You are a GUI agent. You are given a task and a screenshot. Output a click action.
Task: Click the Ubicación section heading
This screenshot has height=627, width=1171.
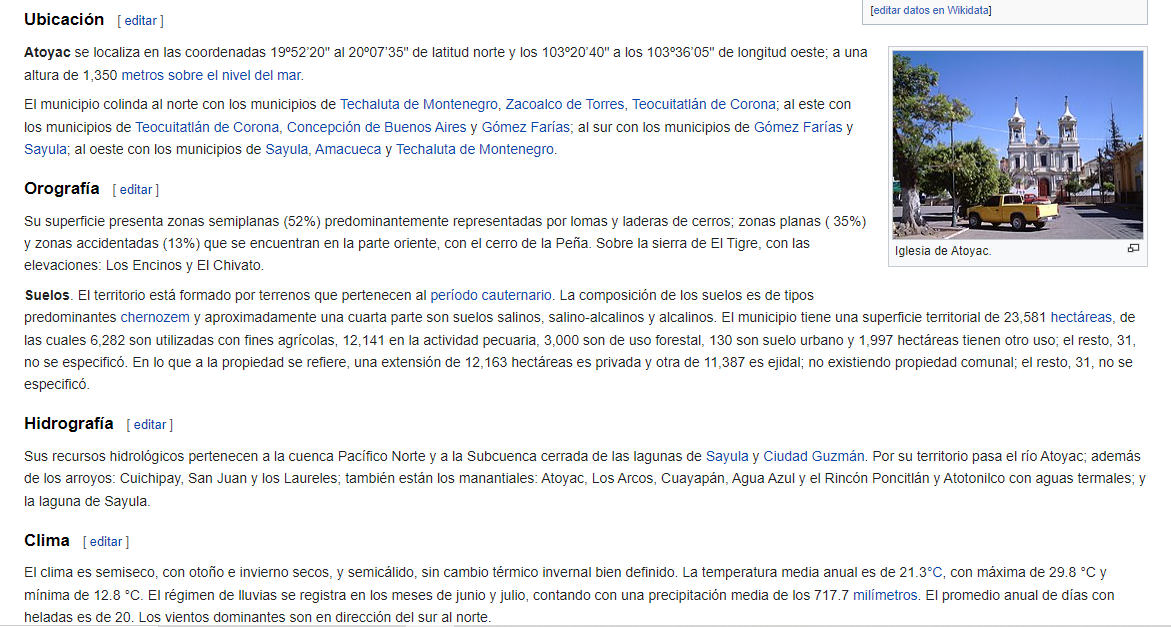pos(64,20)
